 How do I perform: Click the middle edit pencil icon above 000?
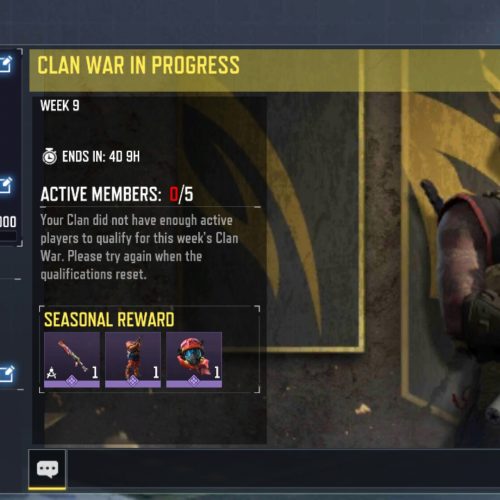tap(6, 185)
